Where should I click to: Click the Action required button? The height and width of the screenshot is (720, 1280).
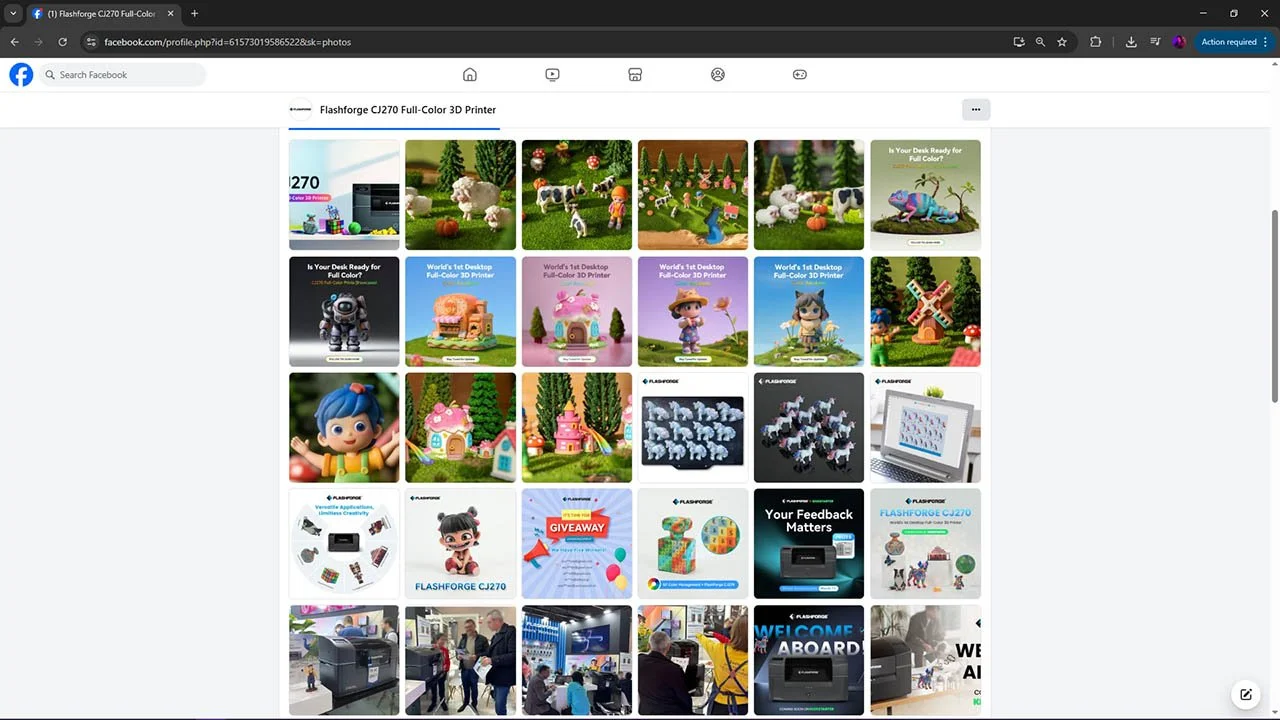point(1228,42)
